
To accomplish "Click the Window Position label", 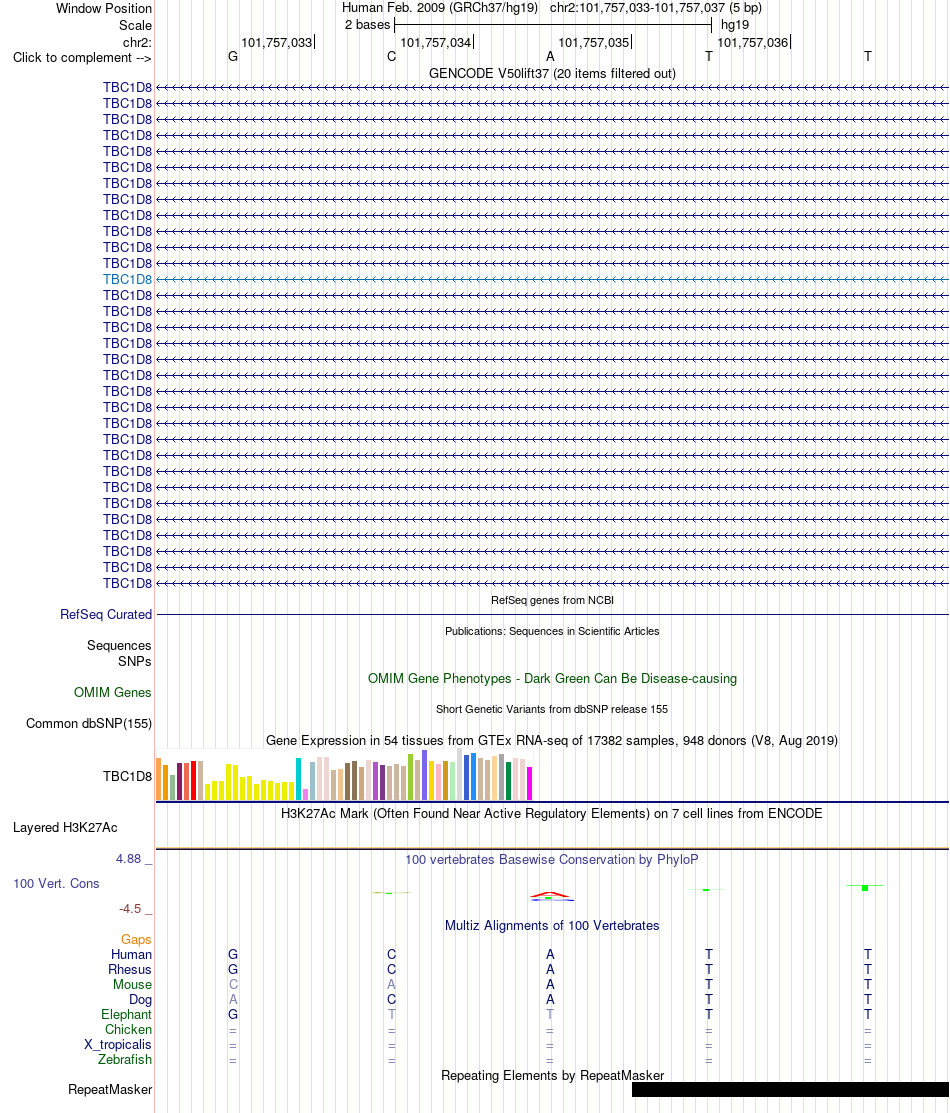I will coord(104,9).
